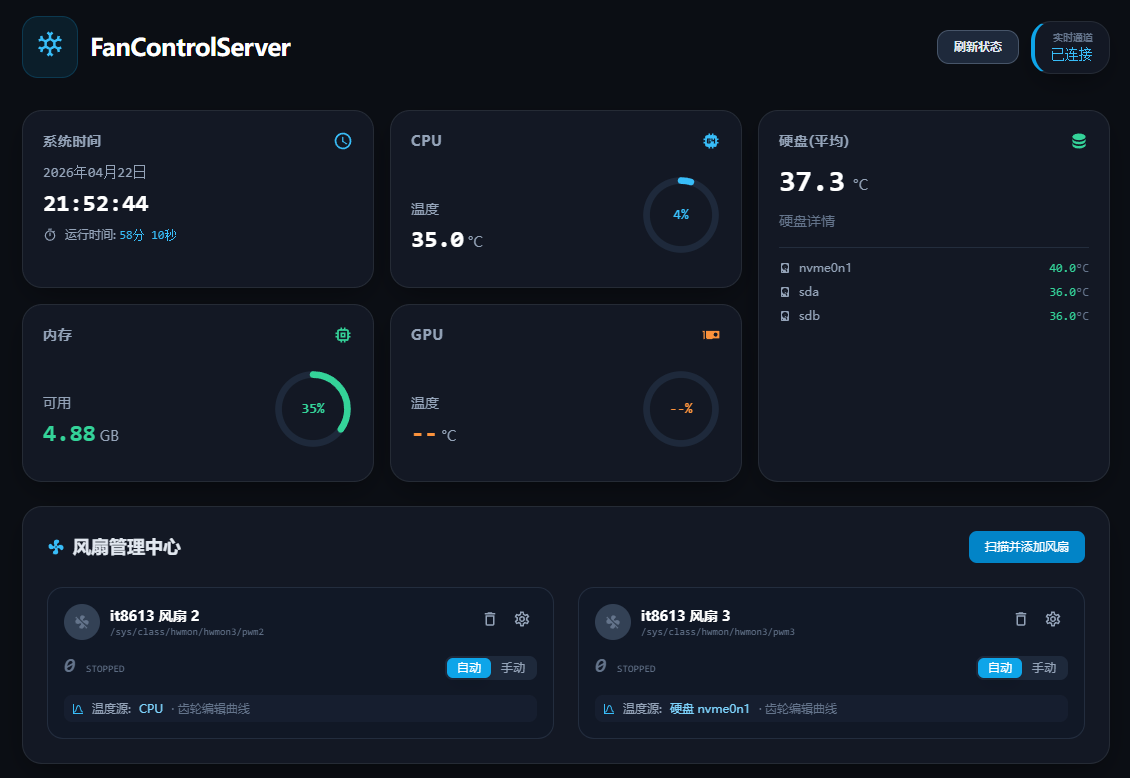
Task: Click the 40.0°C nvme0n1 temperature
Action: pyautogui.click(x=1069, y=268)
